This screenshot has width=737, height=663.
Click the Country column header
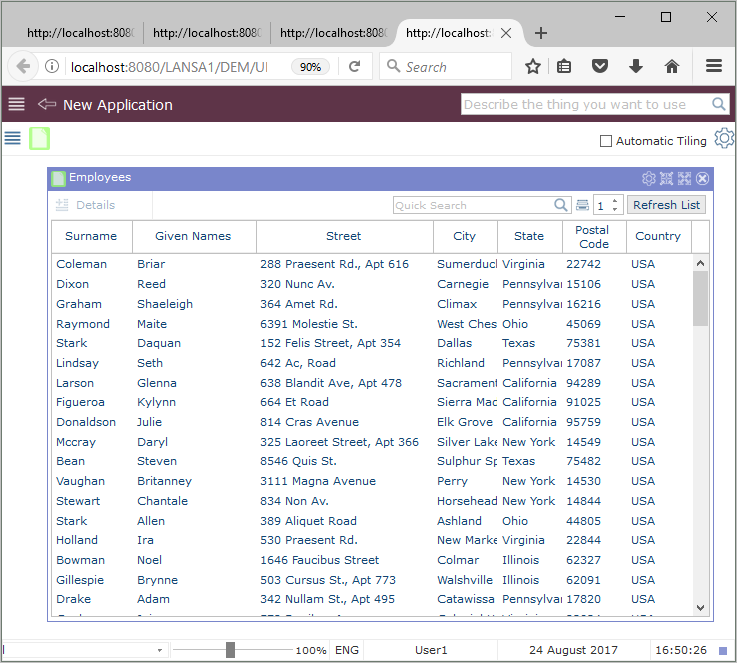pos(658,236)
